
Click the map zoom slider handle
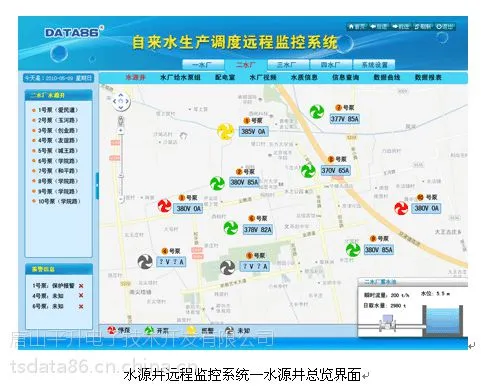(121, 176)
